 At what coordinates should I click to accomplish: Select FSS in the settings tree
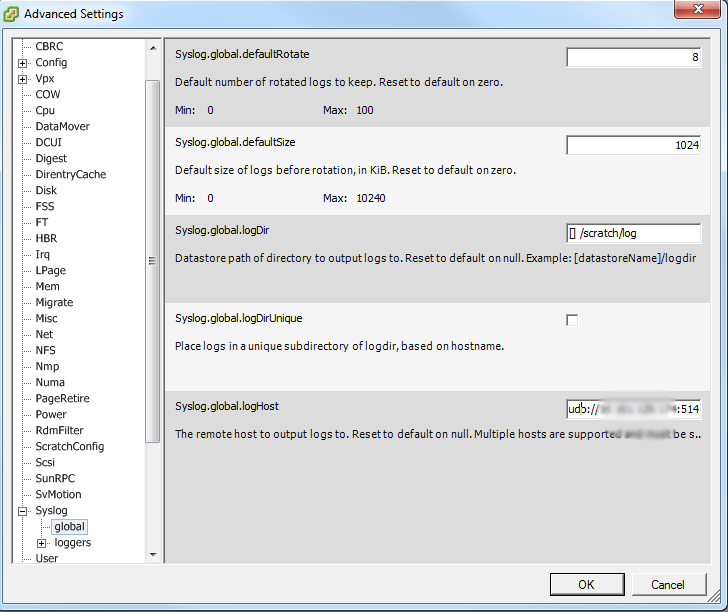(x=45, y=206)
